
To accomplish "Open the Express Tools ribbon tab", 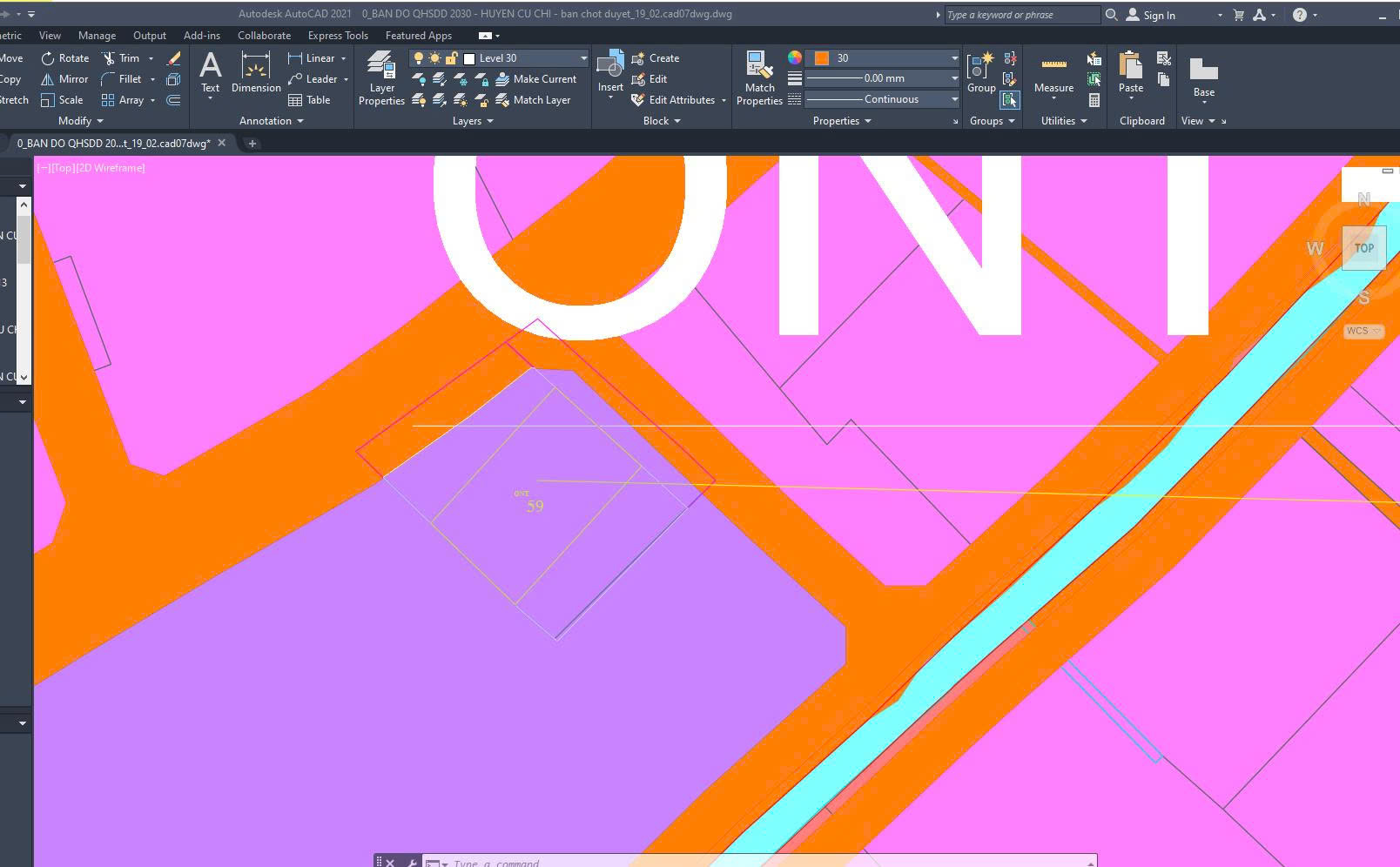I will tap(338, 36).
